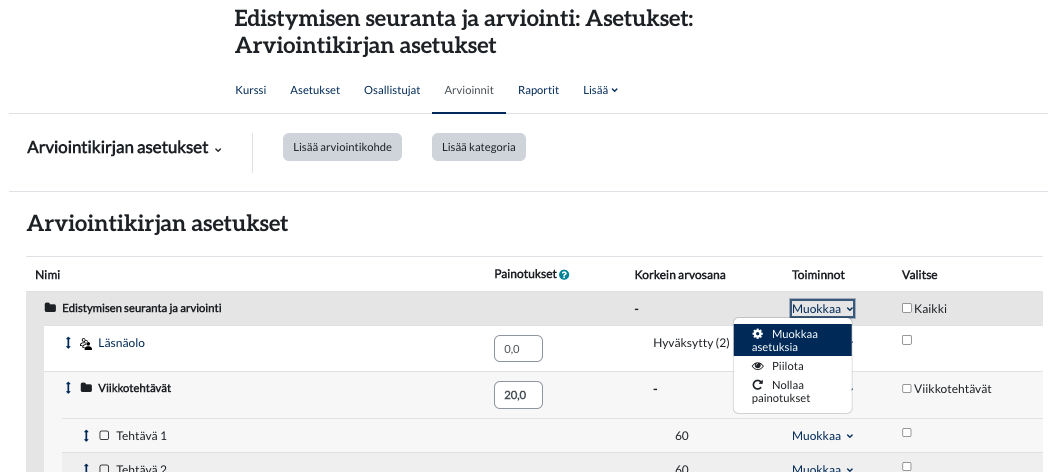The width and height of the screenshot is (1048, 472).
Task: Check the Kaikki select-all checkbox
Action: tap(907, 308)
